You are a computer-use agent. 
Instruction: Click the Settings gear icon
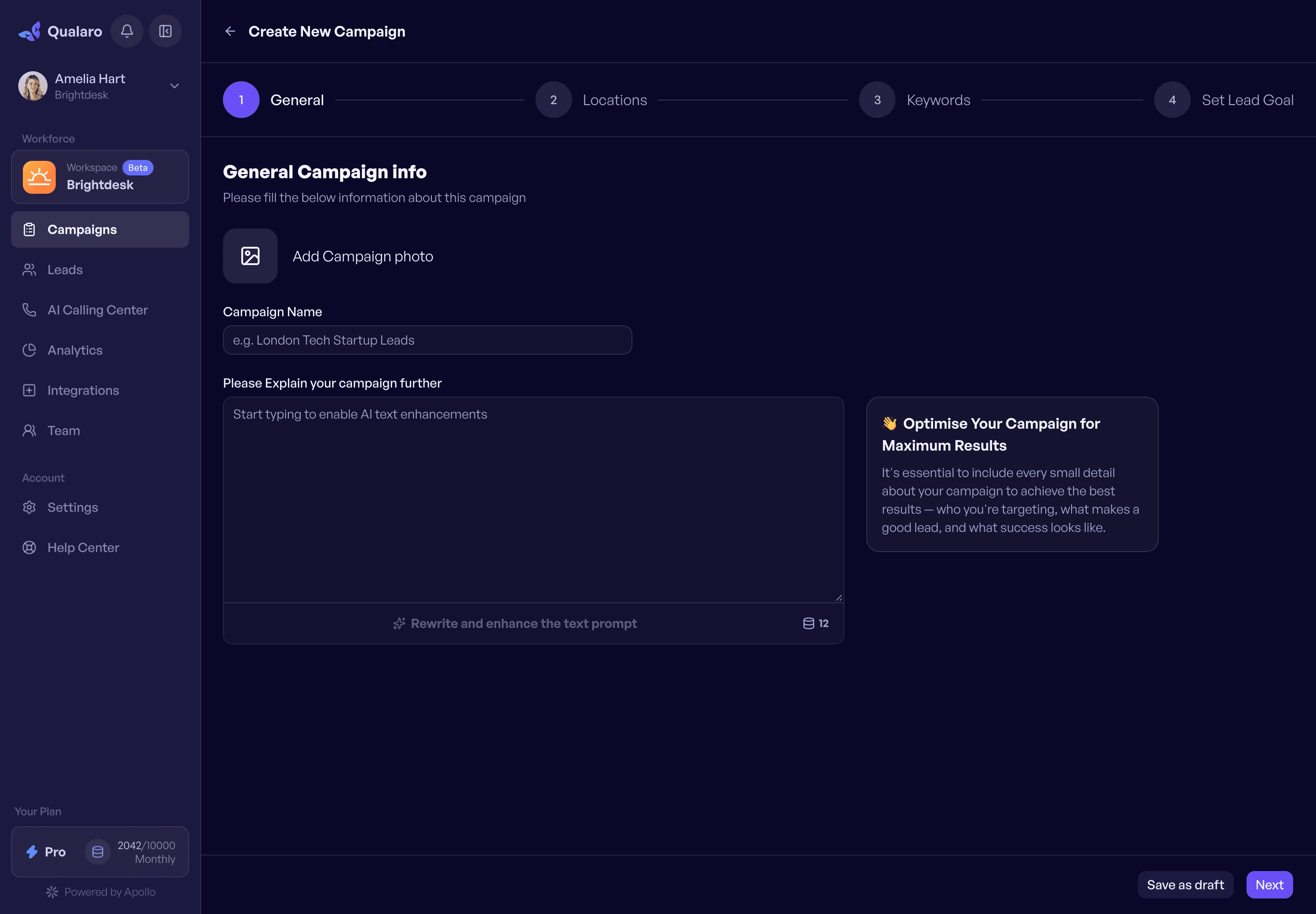click(29, 507)
